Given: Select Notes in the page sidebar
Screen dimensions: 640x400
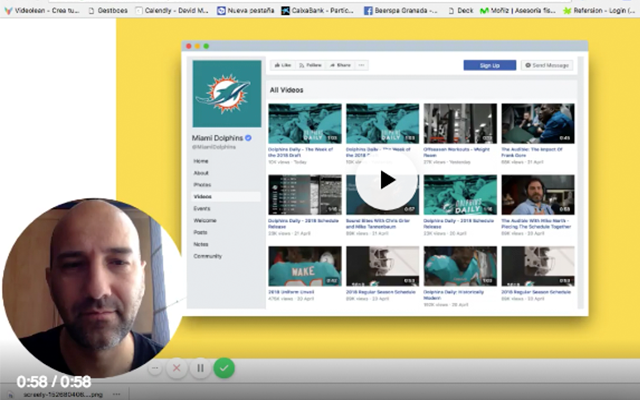Looking at the screenshot, I should [x=201, y=244].
